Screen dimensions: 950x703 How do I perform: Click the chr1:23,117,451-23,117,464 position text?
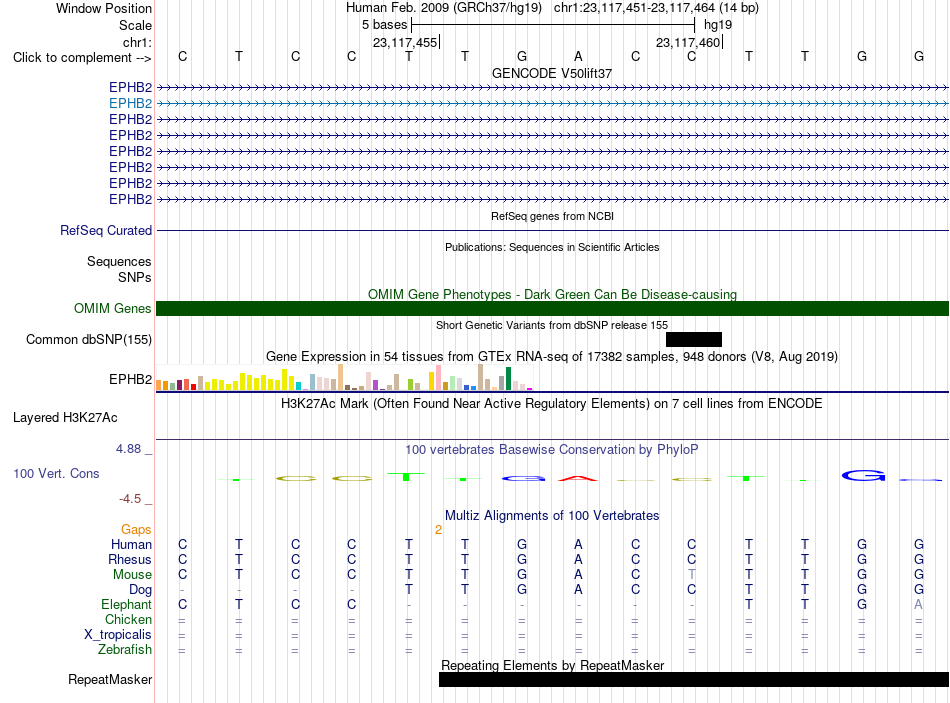coord(634,8)
